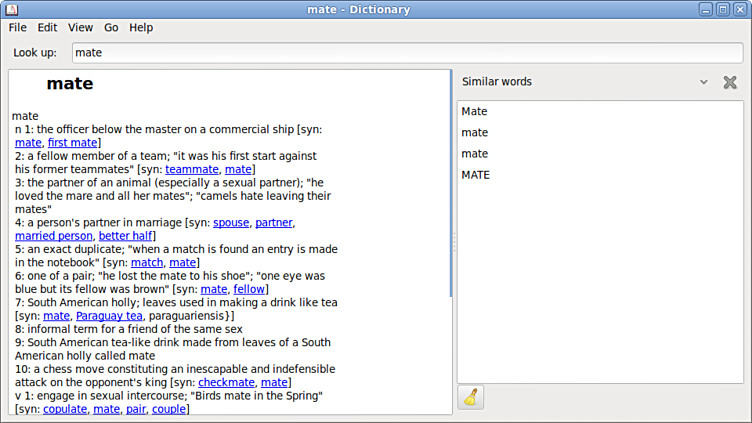The width and height of the screenshot is (752, 423).
Task: Open the Help menu
Action: [141, 28]
